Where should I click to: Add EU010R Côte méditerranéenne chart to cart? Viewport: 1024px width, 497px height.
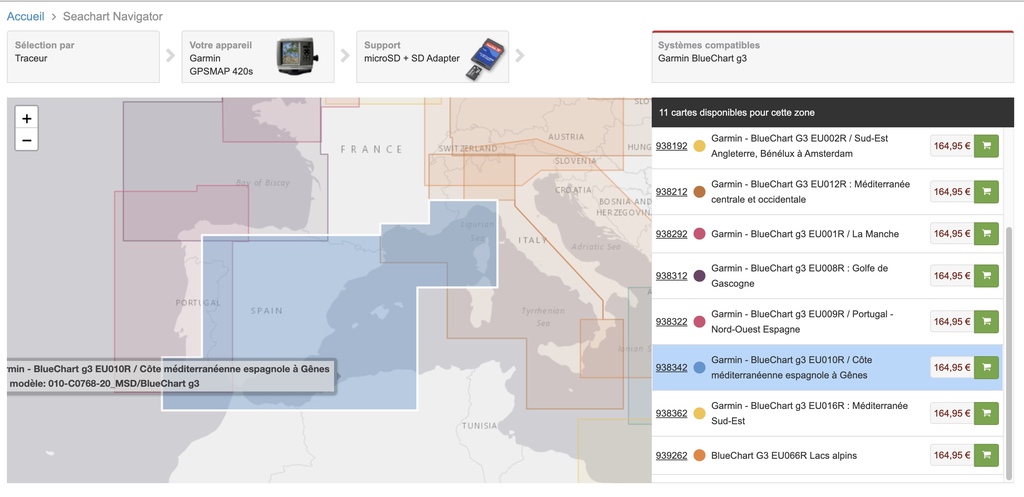(x=986, y=367)
